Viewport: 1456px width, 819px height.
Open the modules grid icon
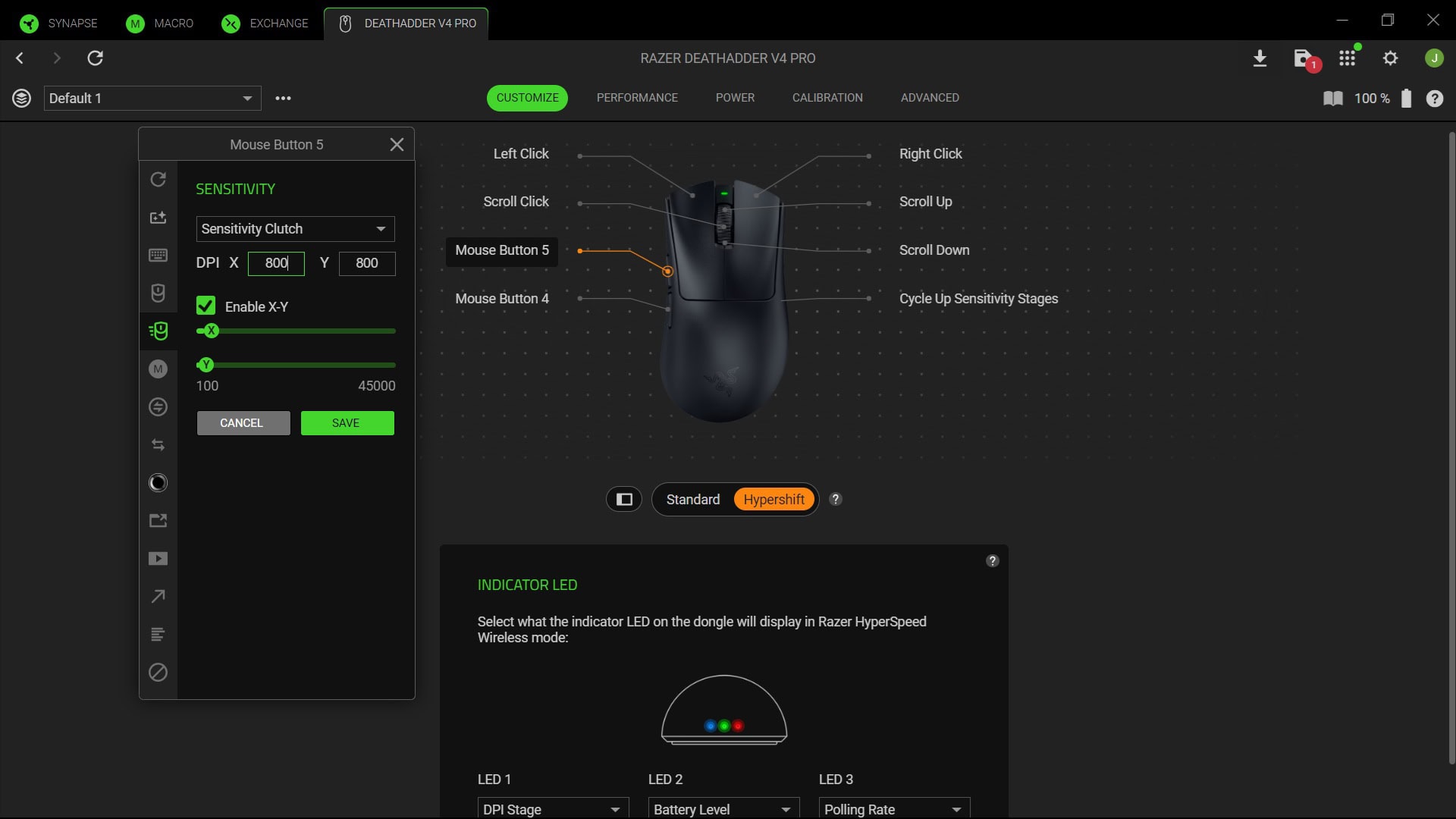point(1348,58)
